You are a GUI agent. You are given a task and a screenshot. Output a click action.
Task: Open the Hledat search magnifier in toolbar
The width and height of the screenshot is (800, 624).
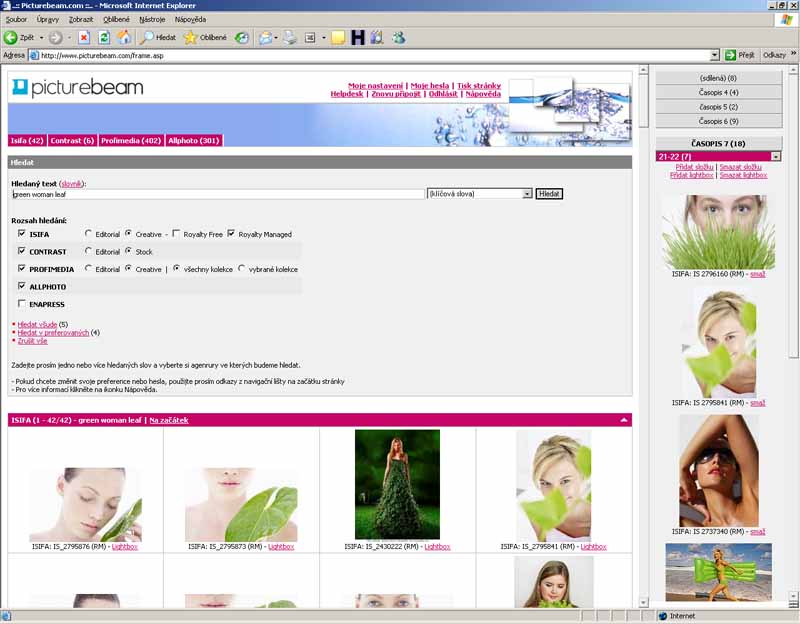click(148, 37)
